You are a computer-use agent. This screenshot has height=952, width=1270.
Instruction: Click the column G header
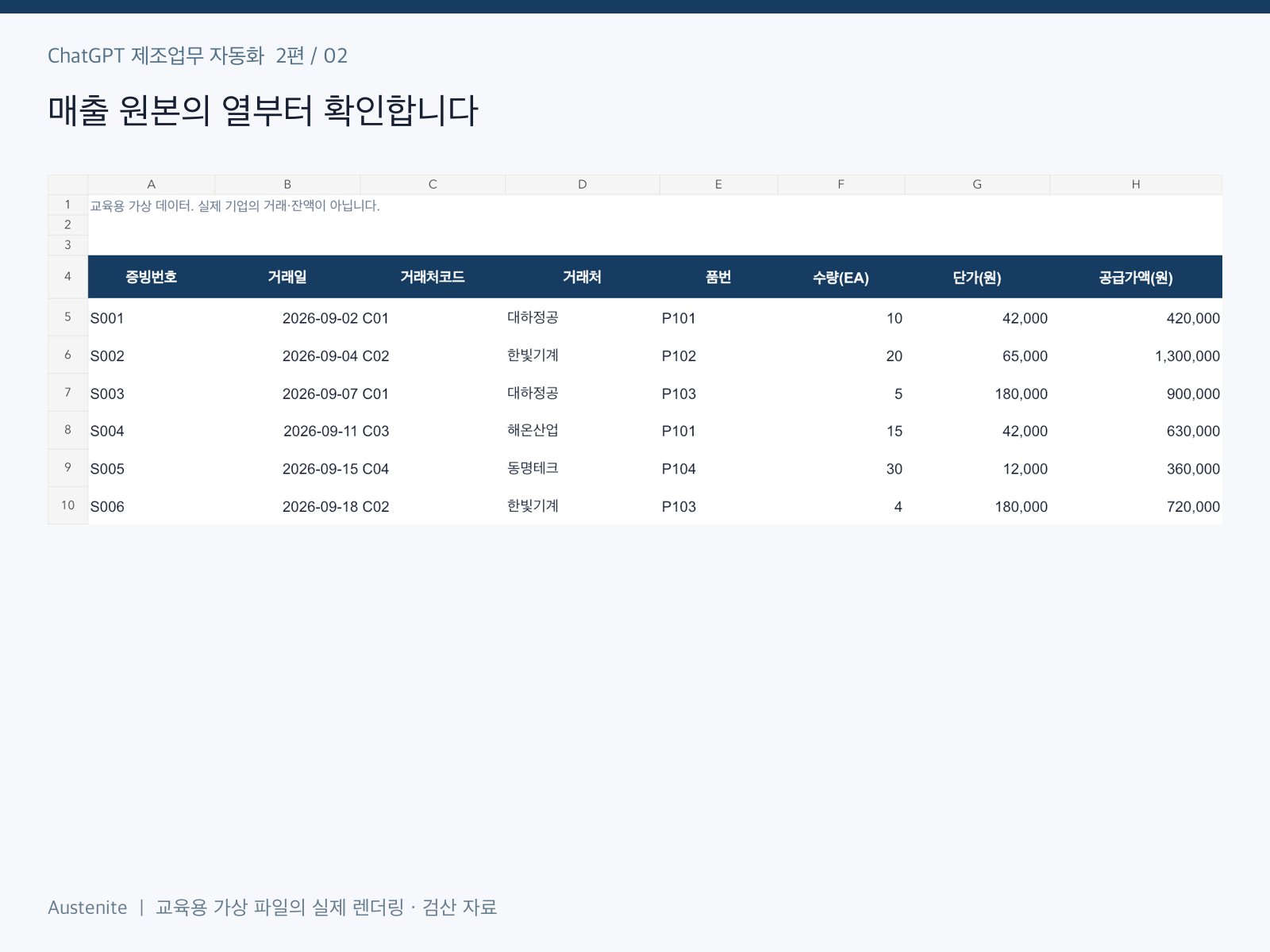977,184
